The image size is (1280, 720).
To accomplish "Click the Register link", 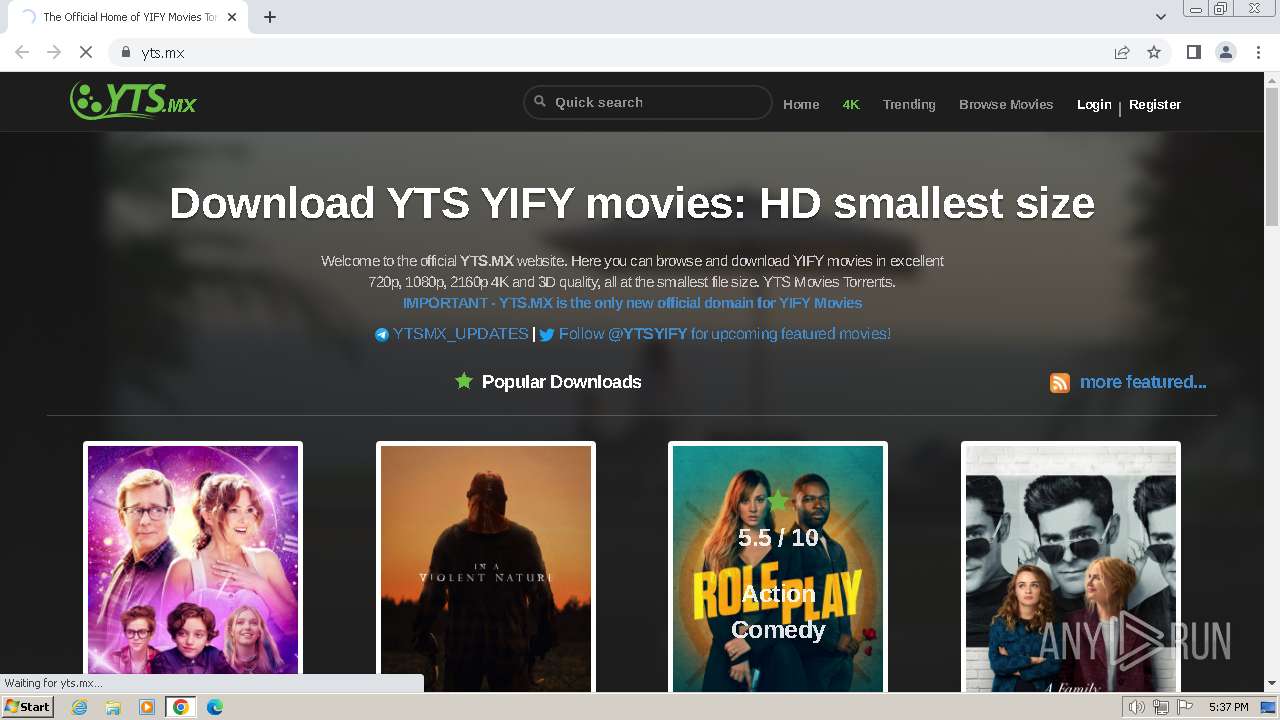I will point(1155,104).
